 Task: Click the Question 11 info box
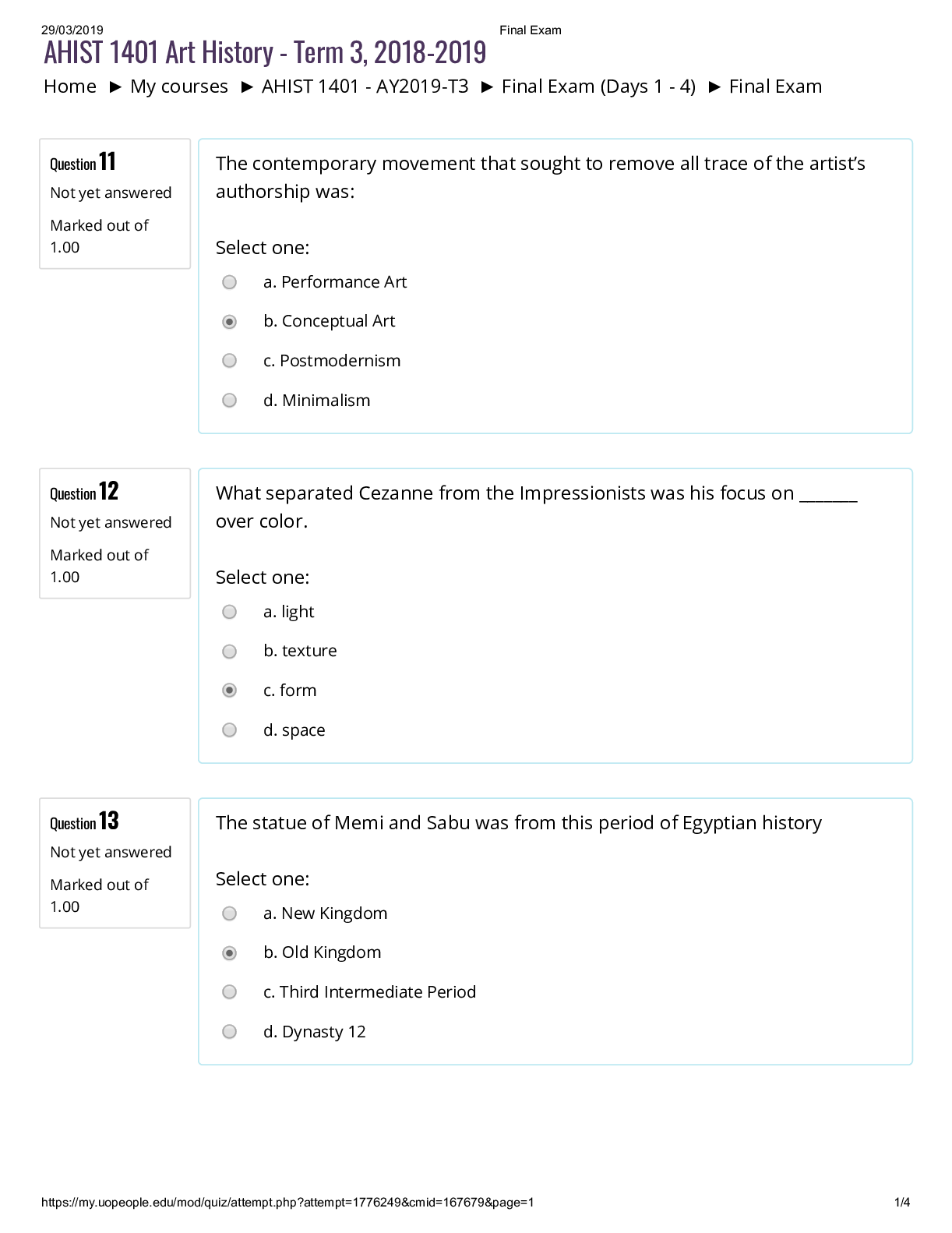[115, 203]
